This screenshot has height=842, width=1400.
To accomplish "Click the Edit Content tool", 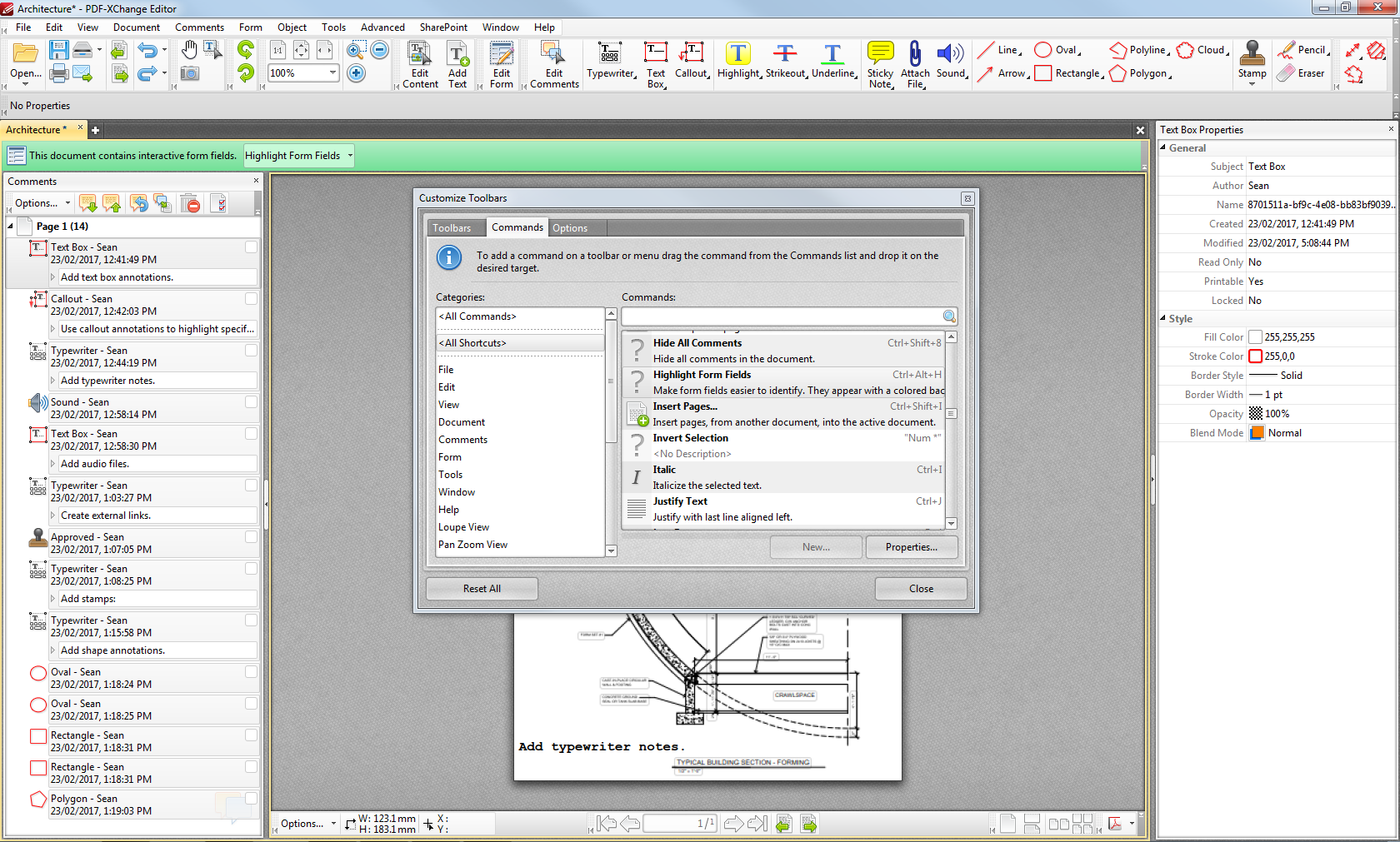I will coord(420,65).
